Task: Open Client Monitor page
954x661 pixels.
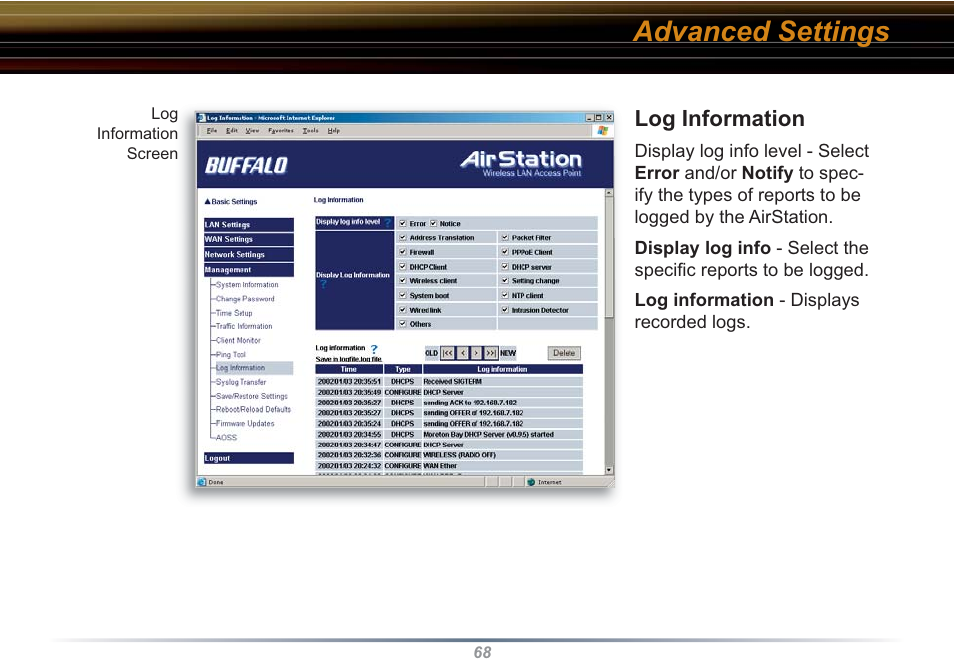Action: [238, 340]
